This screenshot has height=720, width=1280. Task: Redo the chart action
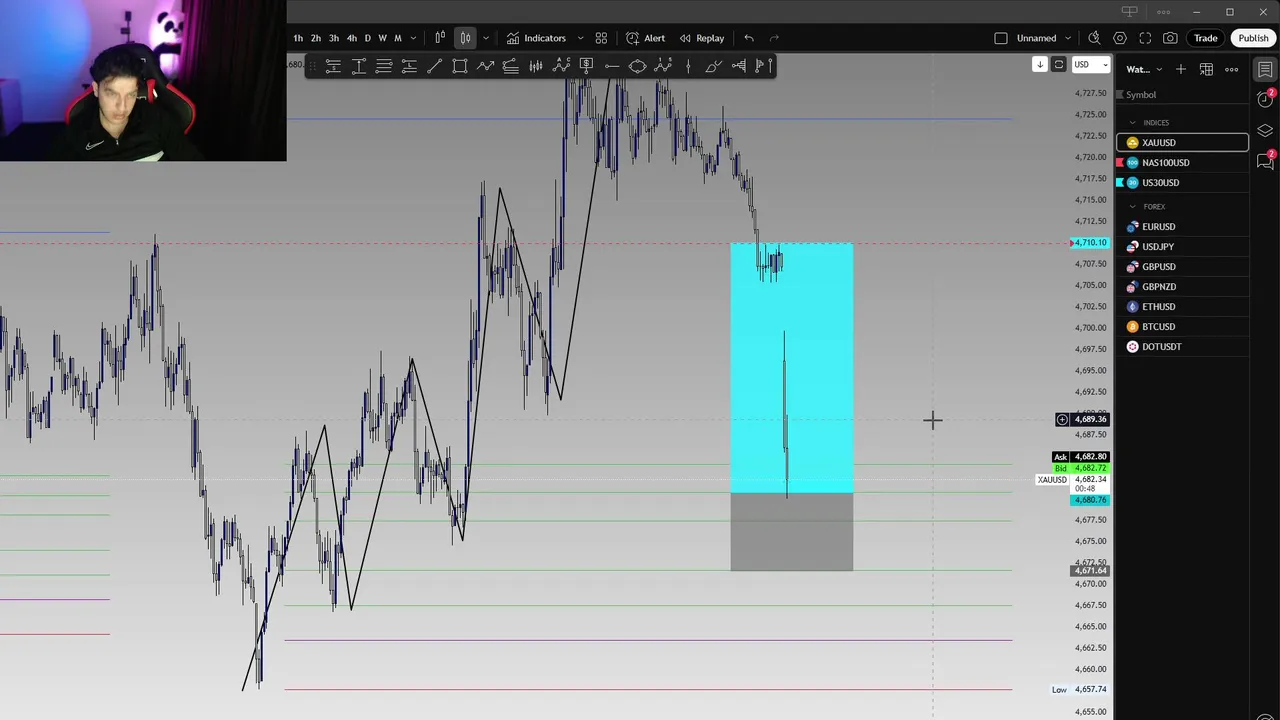pyautogui.click(x=774, y=38)
